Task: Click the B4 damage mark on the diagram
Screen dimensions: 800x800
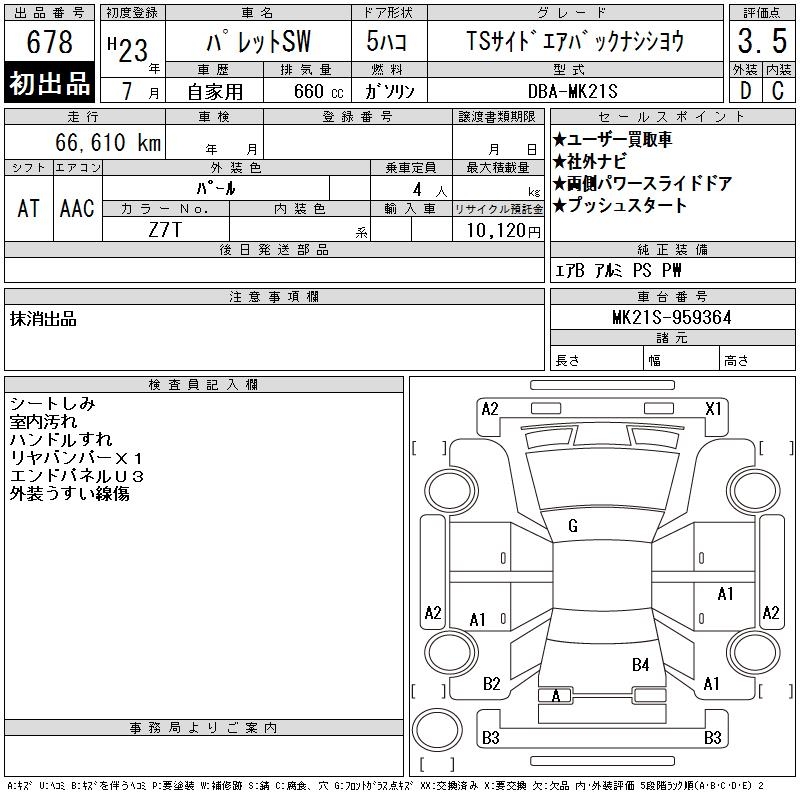Action: coord(640,664)
